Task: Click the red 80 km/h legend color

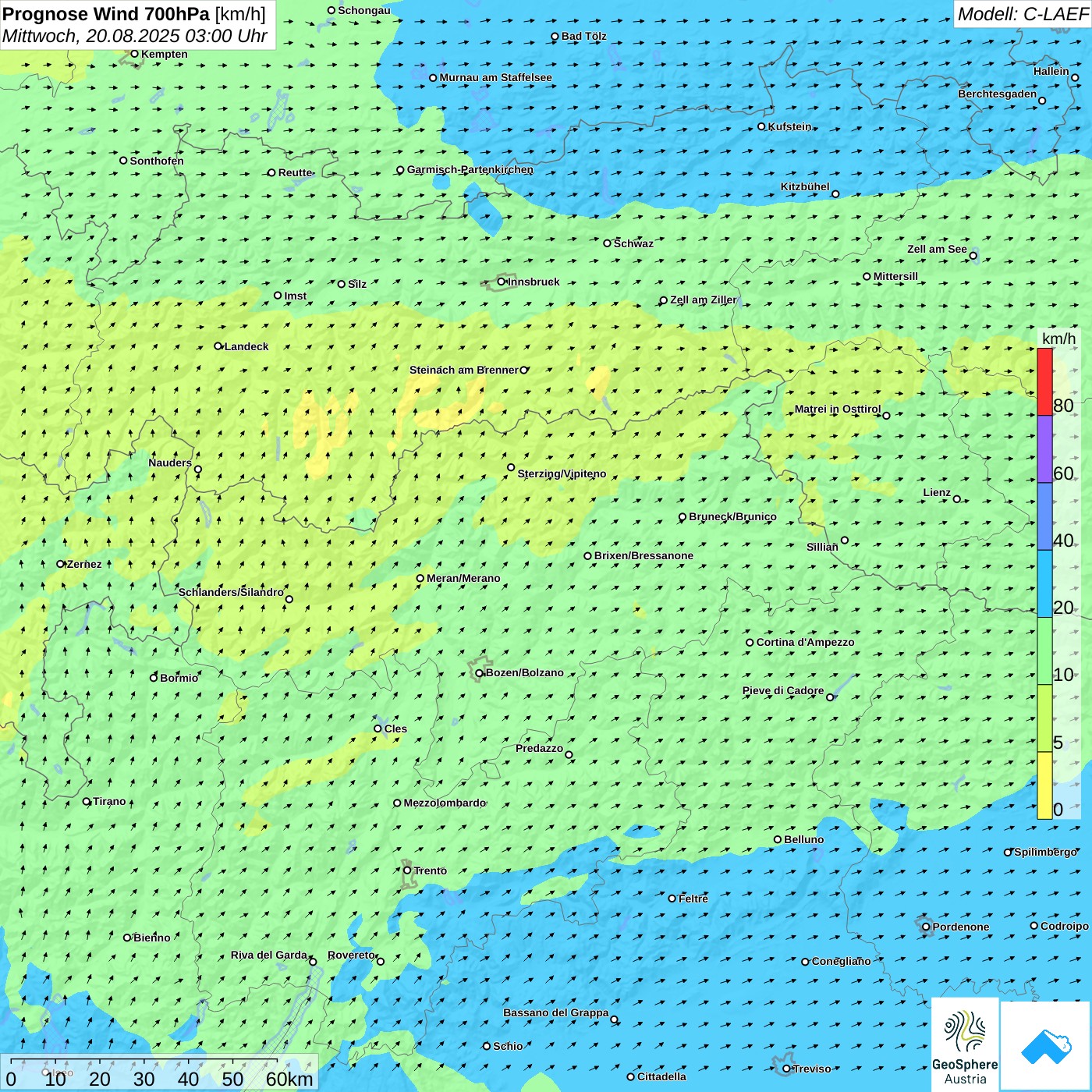Action: click(1044, 381)
